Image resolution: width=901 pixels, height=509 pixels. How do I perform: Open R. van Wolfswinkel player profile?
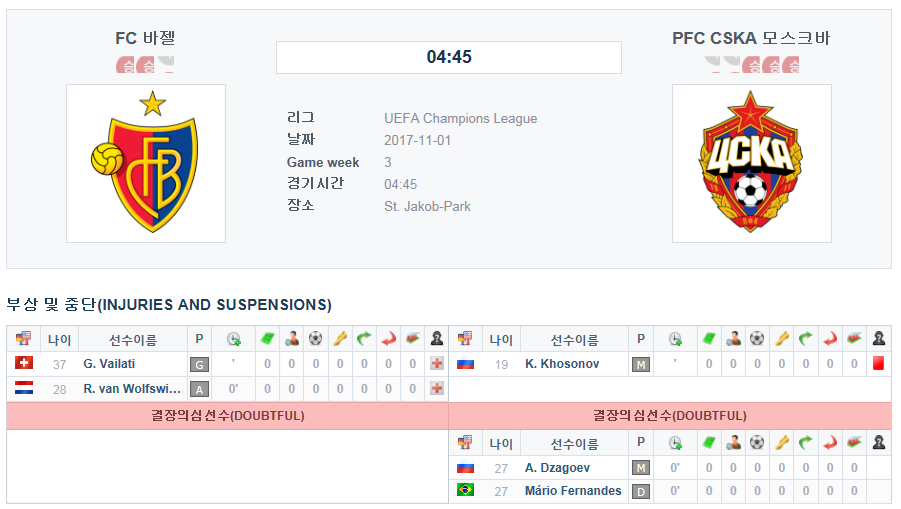[x=132, y=389]
